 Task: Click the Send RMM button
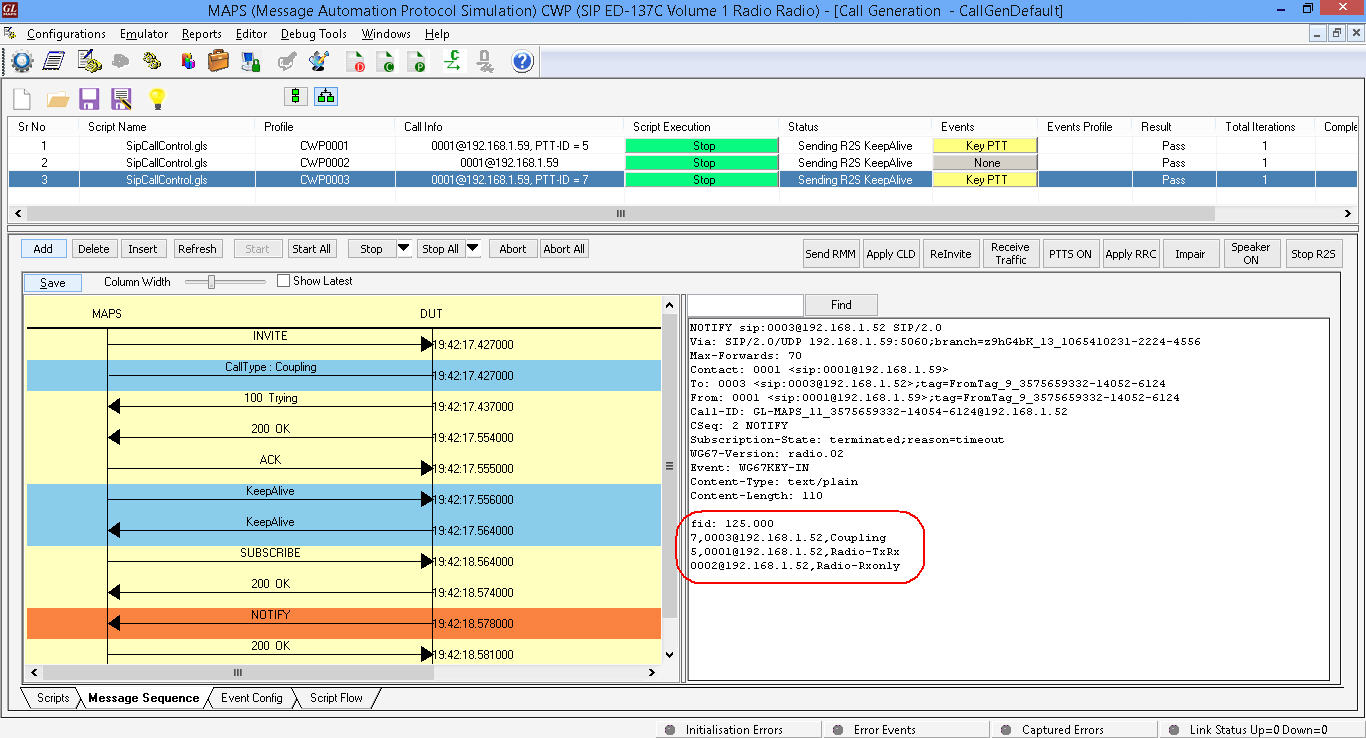[x=831, y=254]
